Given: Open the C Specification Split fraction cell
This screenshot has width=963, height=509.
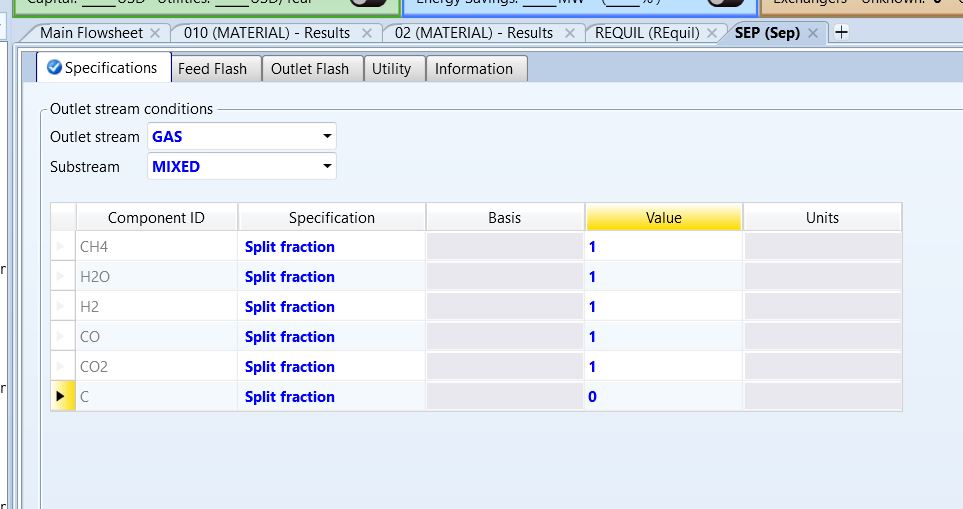Looking at the screenshot, I should (x=332, y=397).
